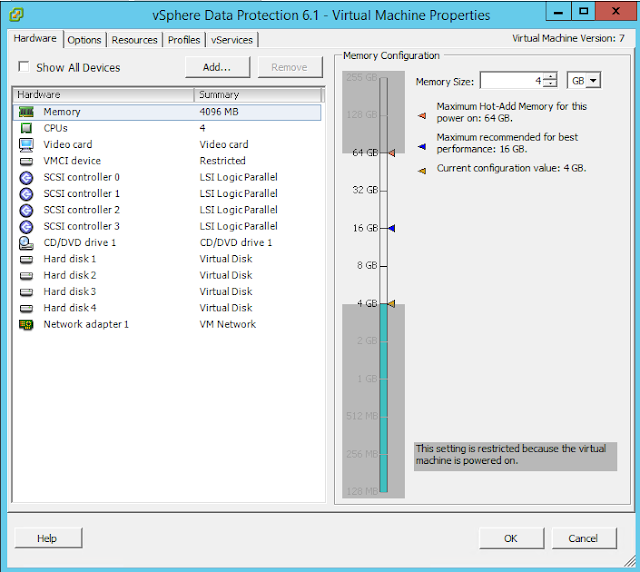640x572 pixels.
Task: Click the 8 GB tick label on slider
Action: pos(367,265)
